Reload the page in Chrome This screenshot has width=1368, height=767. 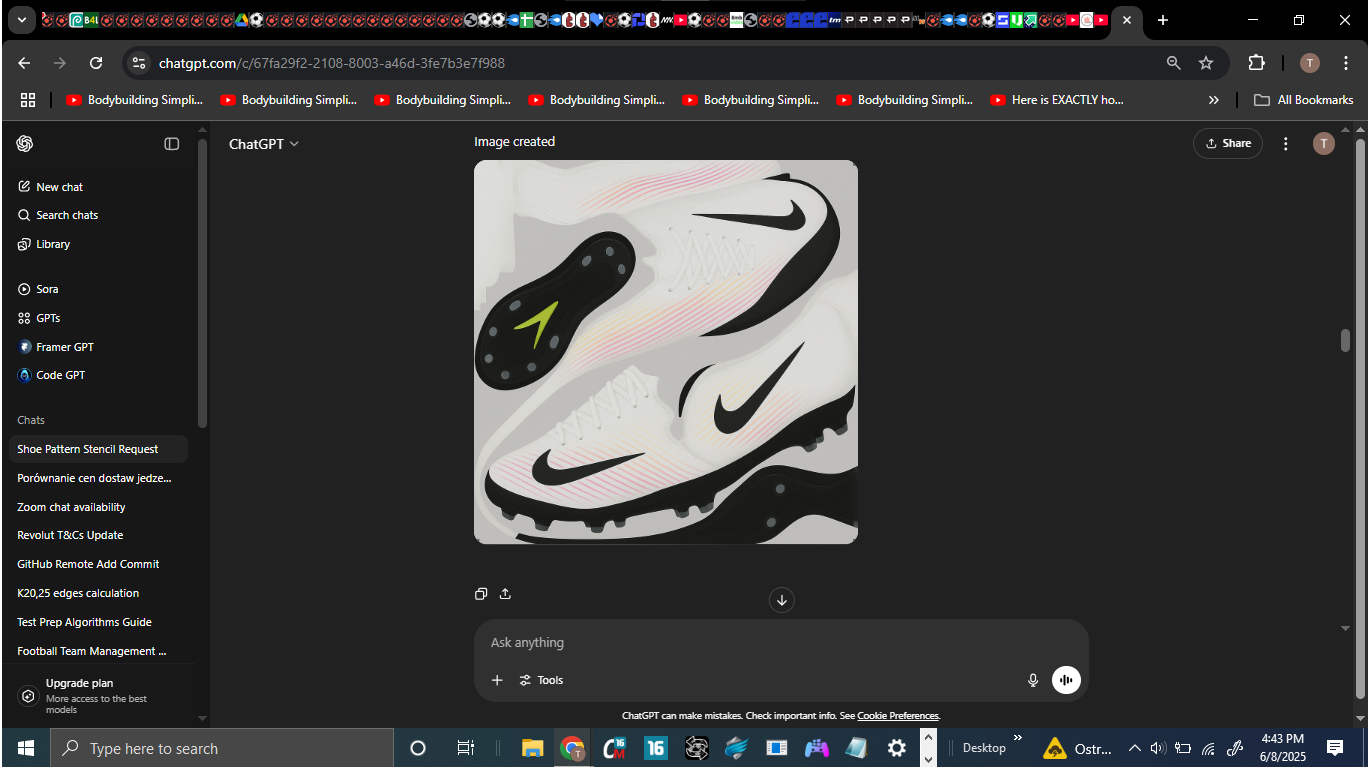96,63
